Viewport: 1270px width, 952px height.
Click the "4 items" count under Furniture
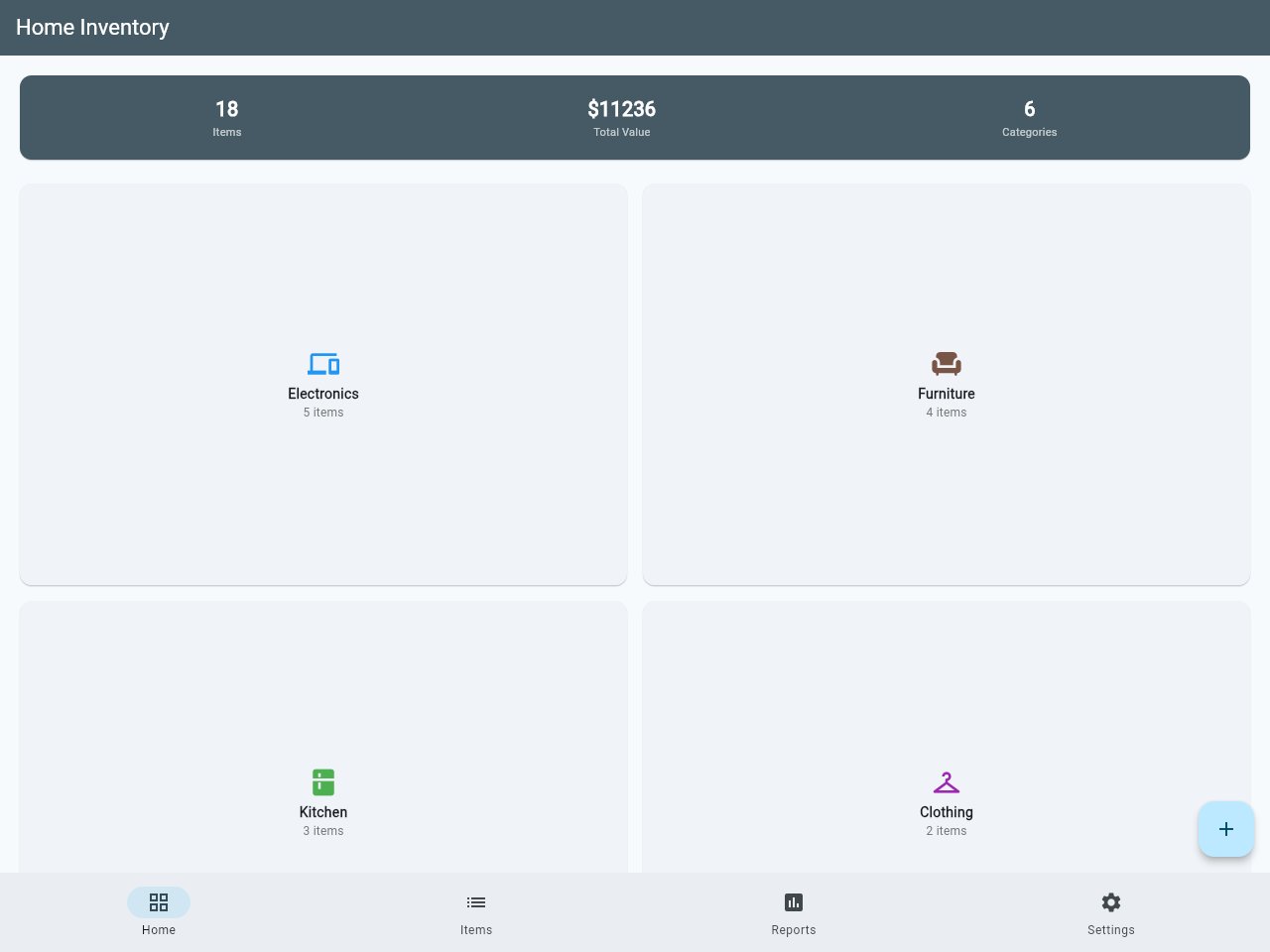[947, 413]
